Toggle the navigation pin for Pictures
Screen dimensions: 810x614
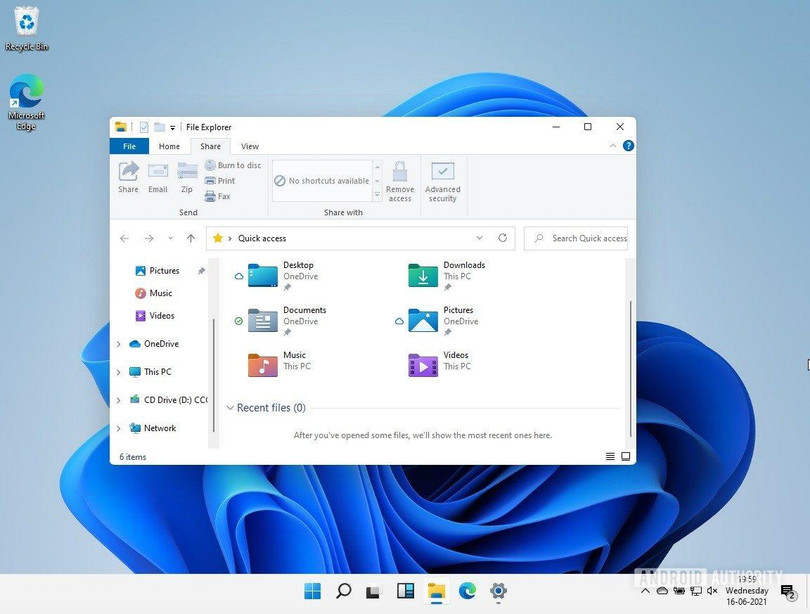pos(201,270)
